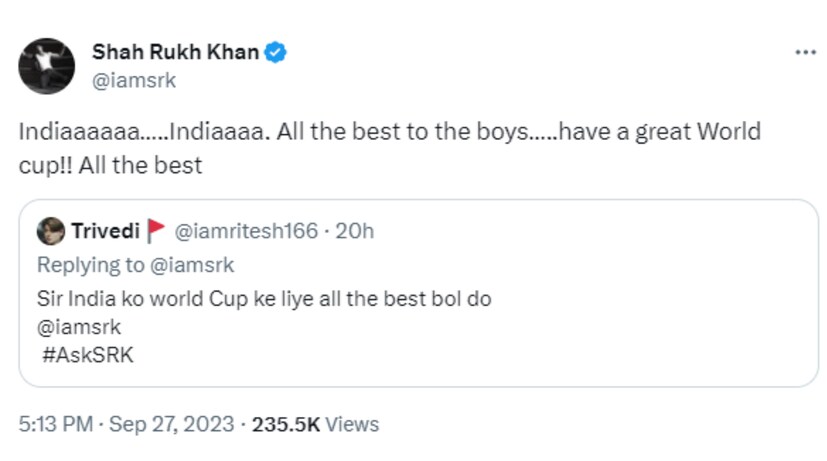Open the @iamsrk handle under the name
Image resolution: width=827 pixels, height=461 pixels.
[134, 80]
